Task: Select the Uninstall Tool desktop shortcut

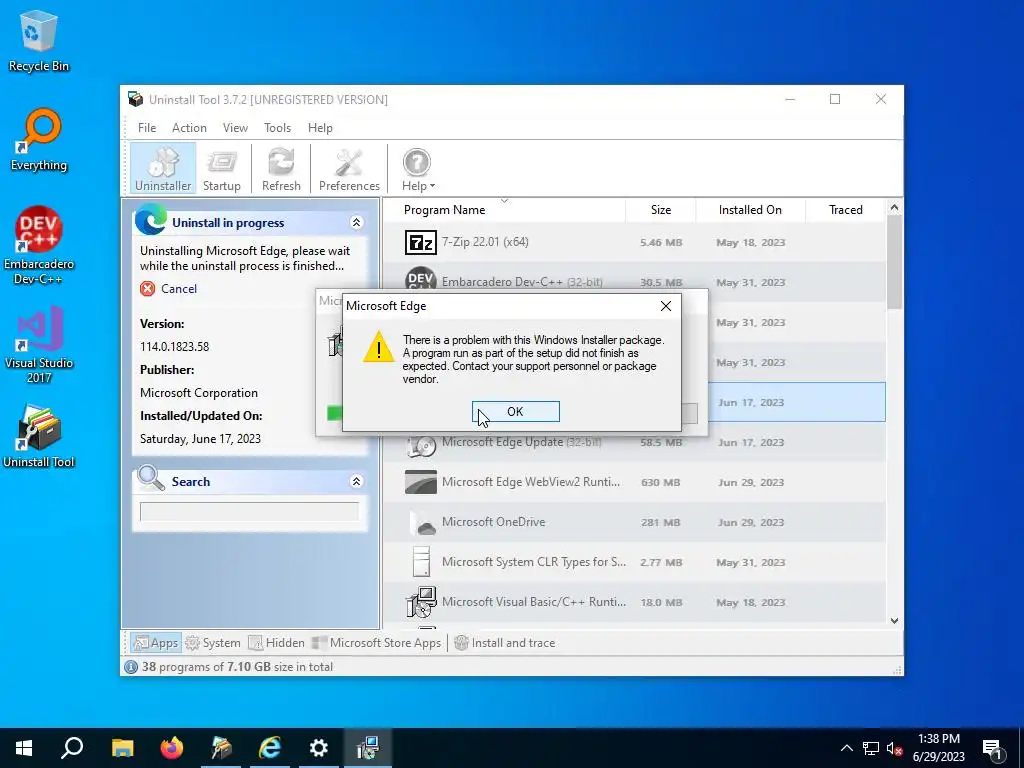Action: pyautogui.click(x=39, y=436)
